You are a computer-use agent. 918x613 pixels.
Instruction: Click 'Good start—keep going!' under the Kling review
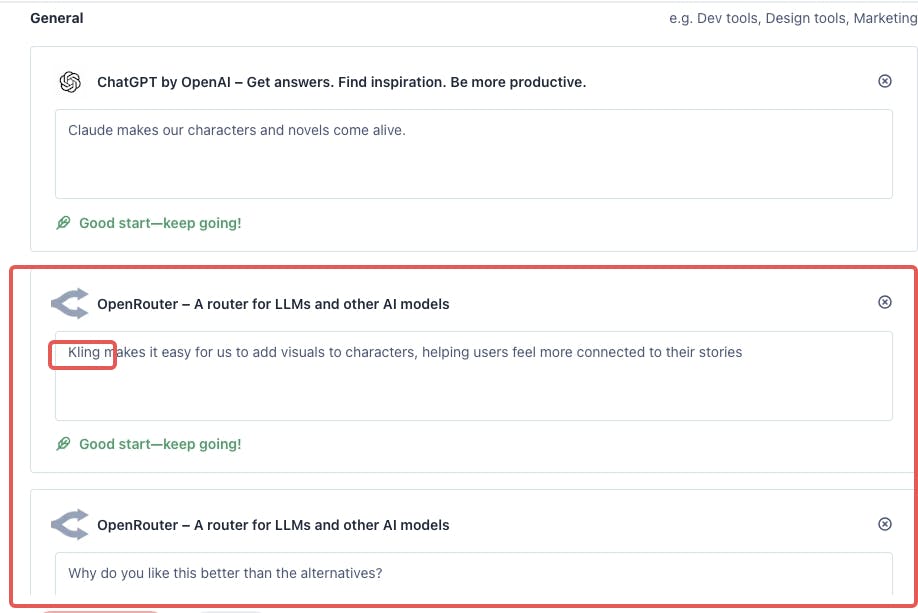pyautogui.click(x=160, y=444)
